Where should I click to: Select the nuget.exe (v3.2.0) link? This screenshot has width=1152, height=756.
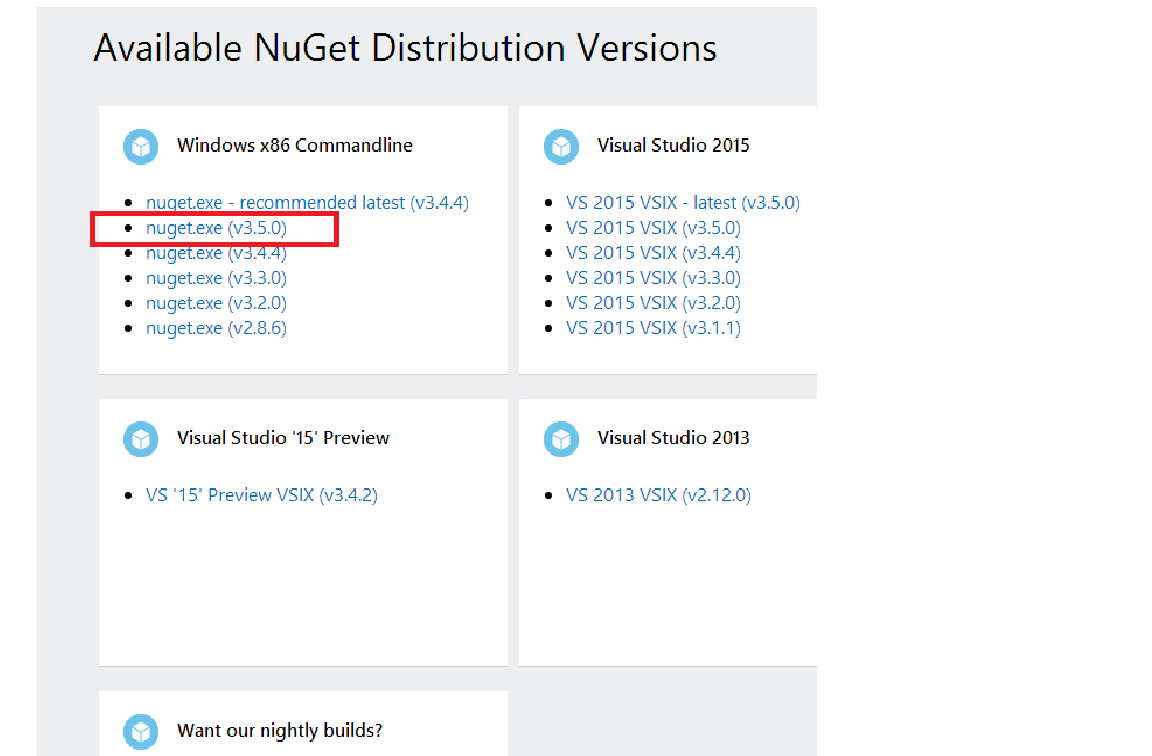tap(216, 303)
